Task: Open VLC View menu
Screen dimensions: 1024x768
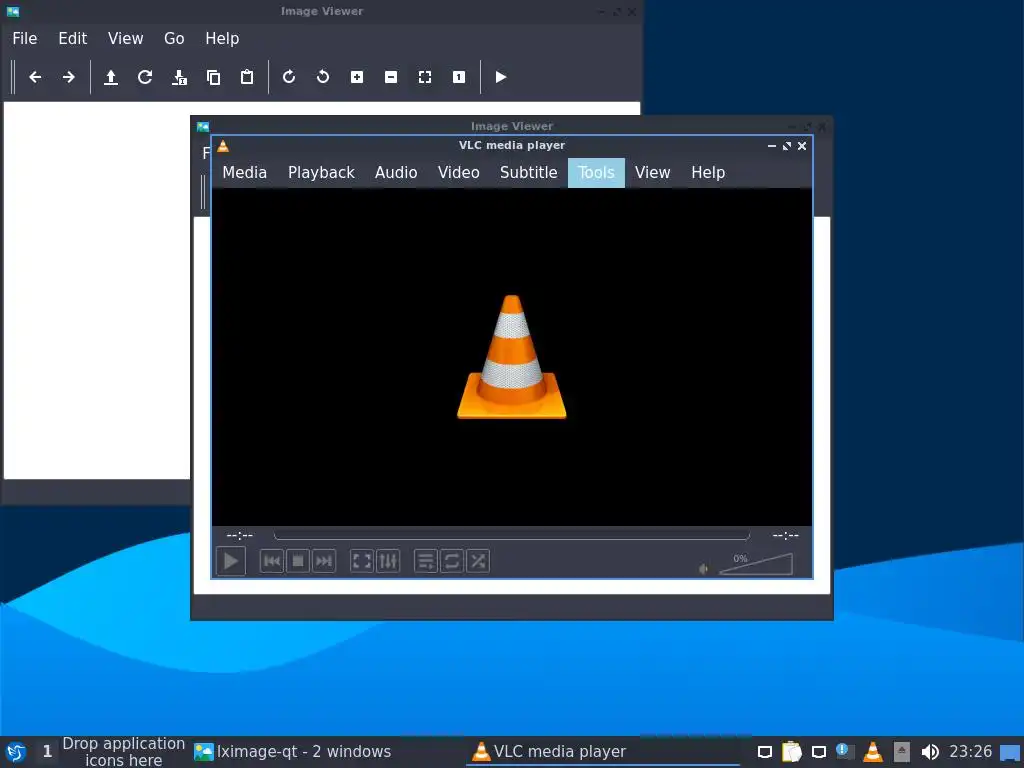Action: pyautogui.click(x=652, y=172)
